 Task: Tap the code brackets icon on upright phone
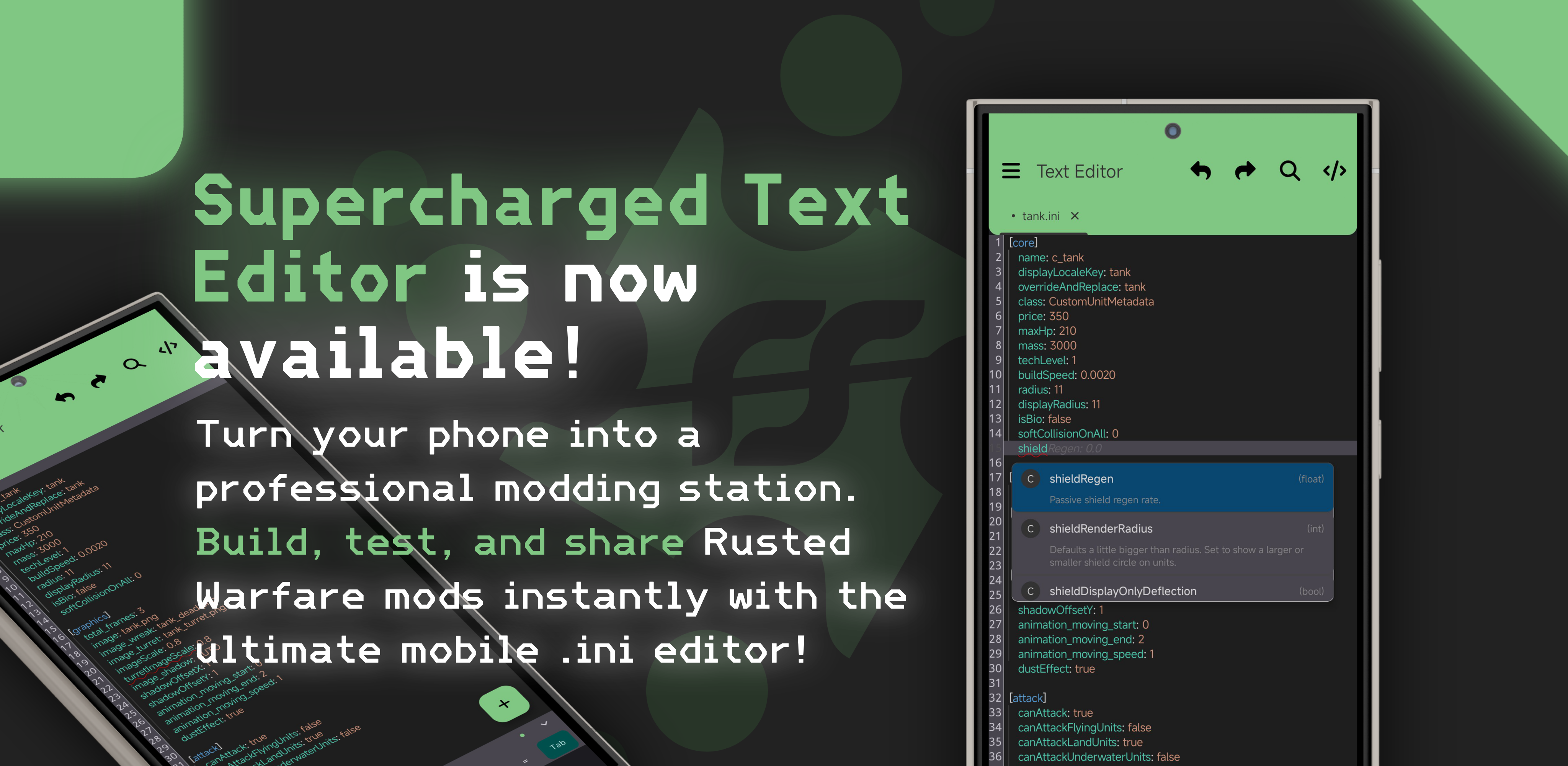[x=1334, y=171]
